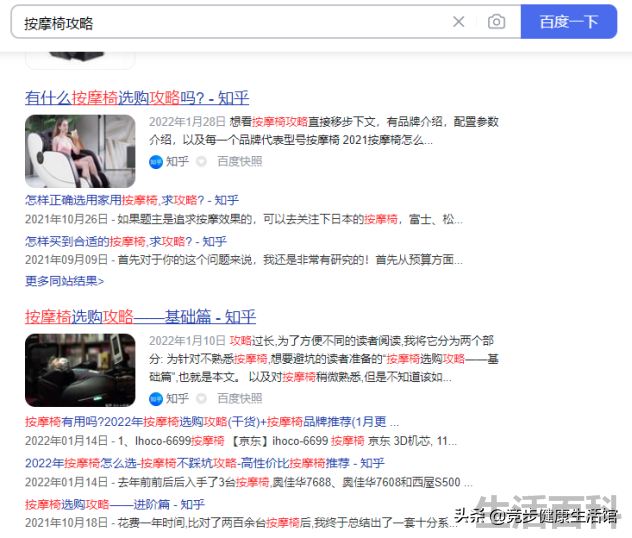Select snippet text dated 2022年1月28日
Image resolution: width=632 pixels, height=538 pixels.
tap(324, 131)
